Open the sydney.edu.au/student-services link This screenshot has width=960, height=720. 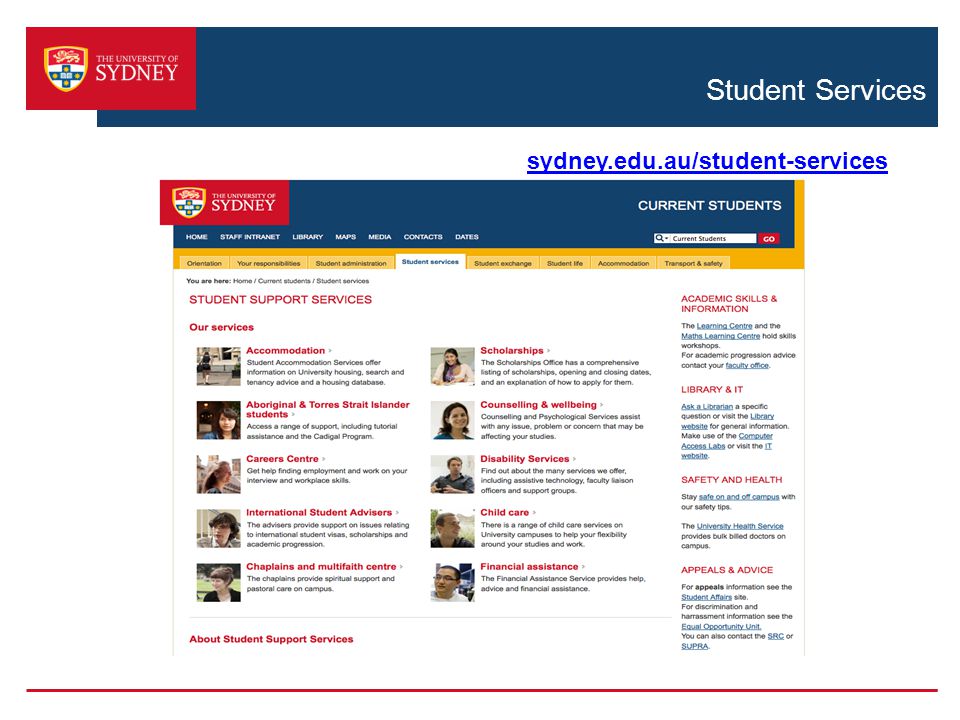707,161
